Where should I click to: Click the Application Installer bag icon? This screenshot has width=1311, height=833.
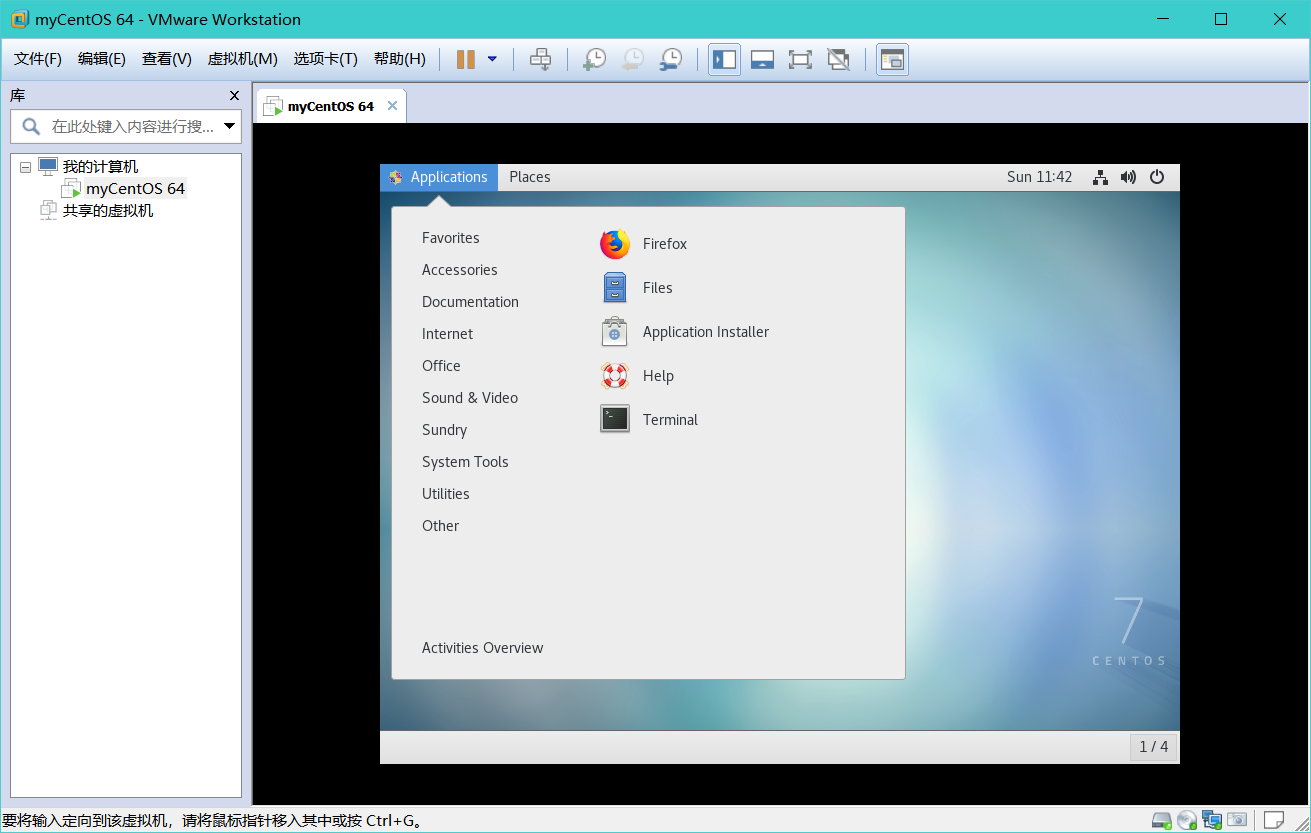tap(615, 332)
